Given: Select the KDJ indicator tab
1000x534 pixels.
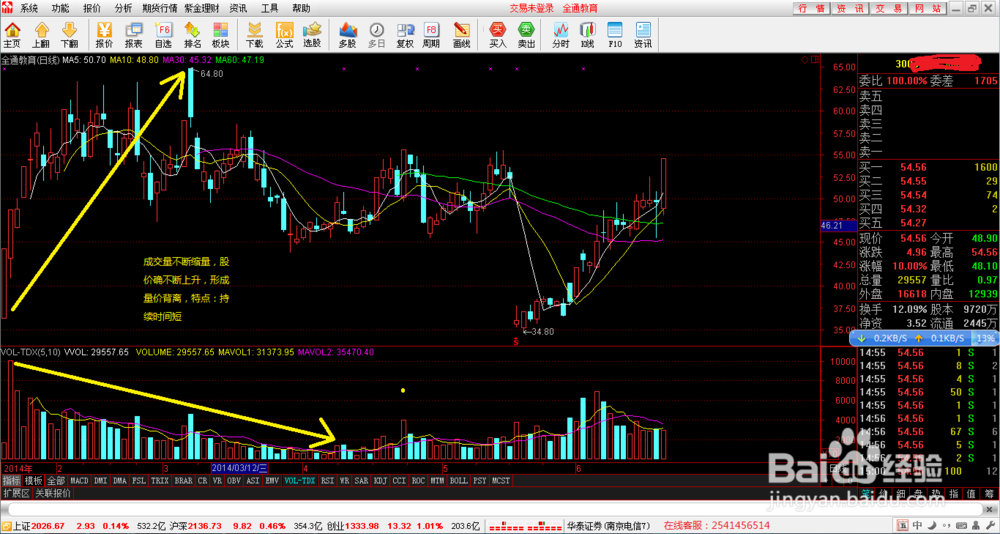Looking at the screenshot, I should [x=381, y=480].
